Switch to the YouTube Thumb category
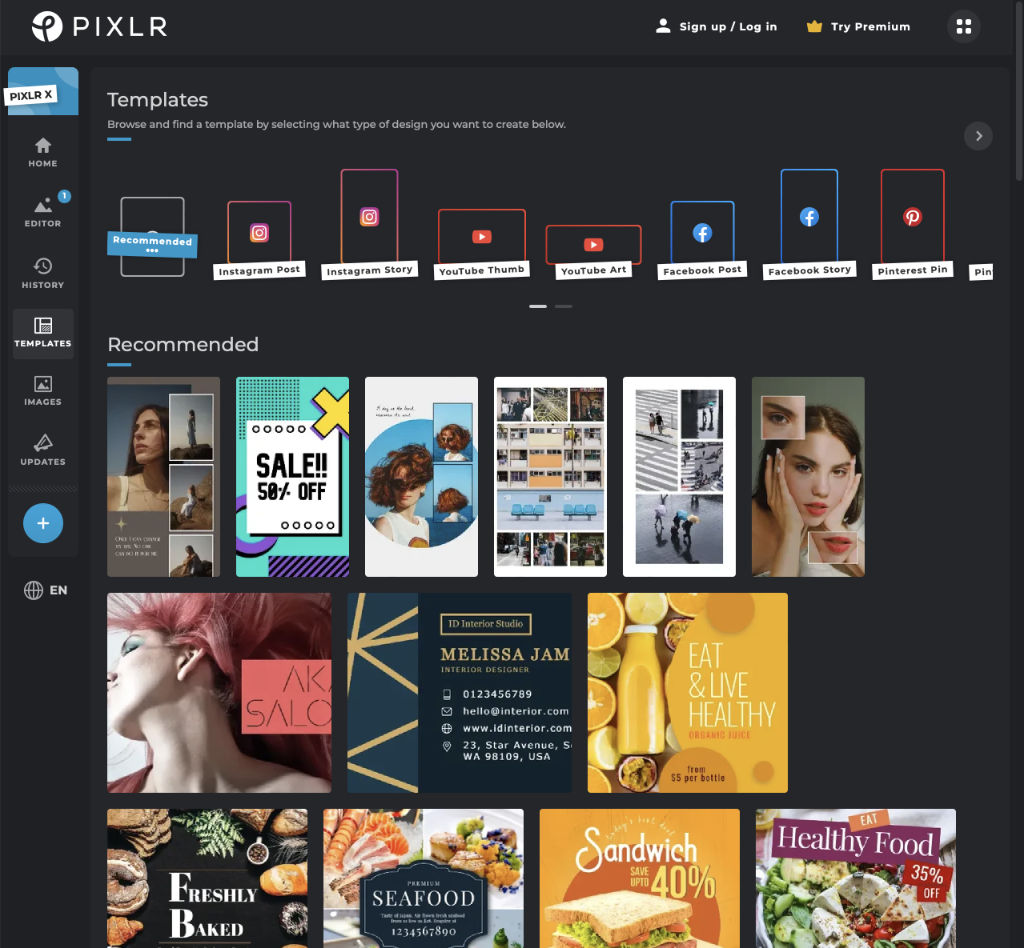 481,235
